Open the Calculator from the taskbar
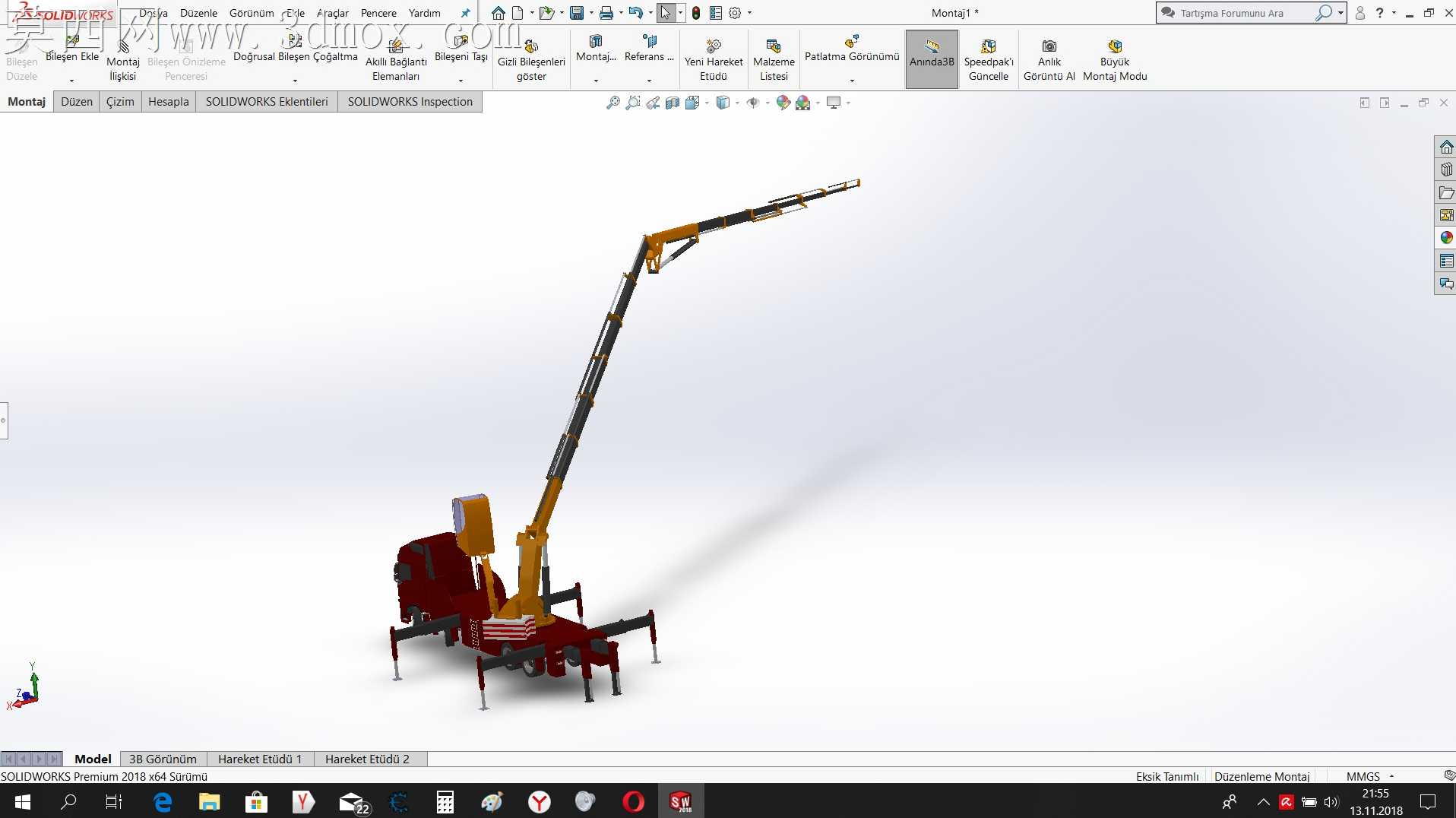The height and width of the screenshot is (818, 1456). (445, 801)
